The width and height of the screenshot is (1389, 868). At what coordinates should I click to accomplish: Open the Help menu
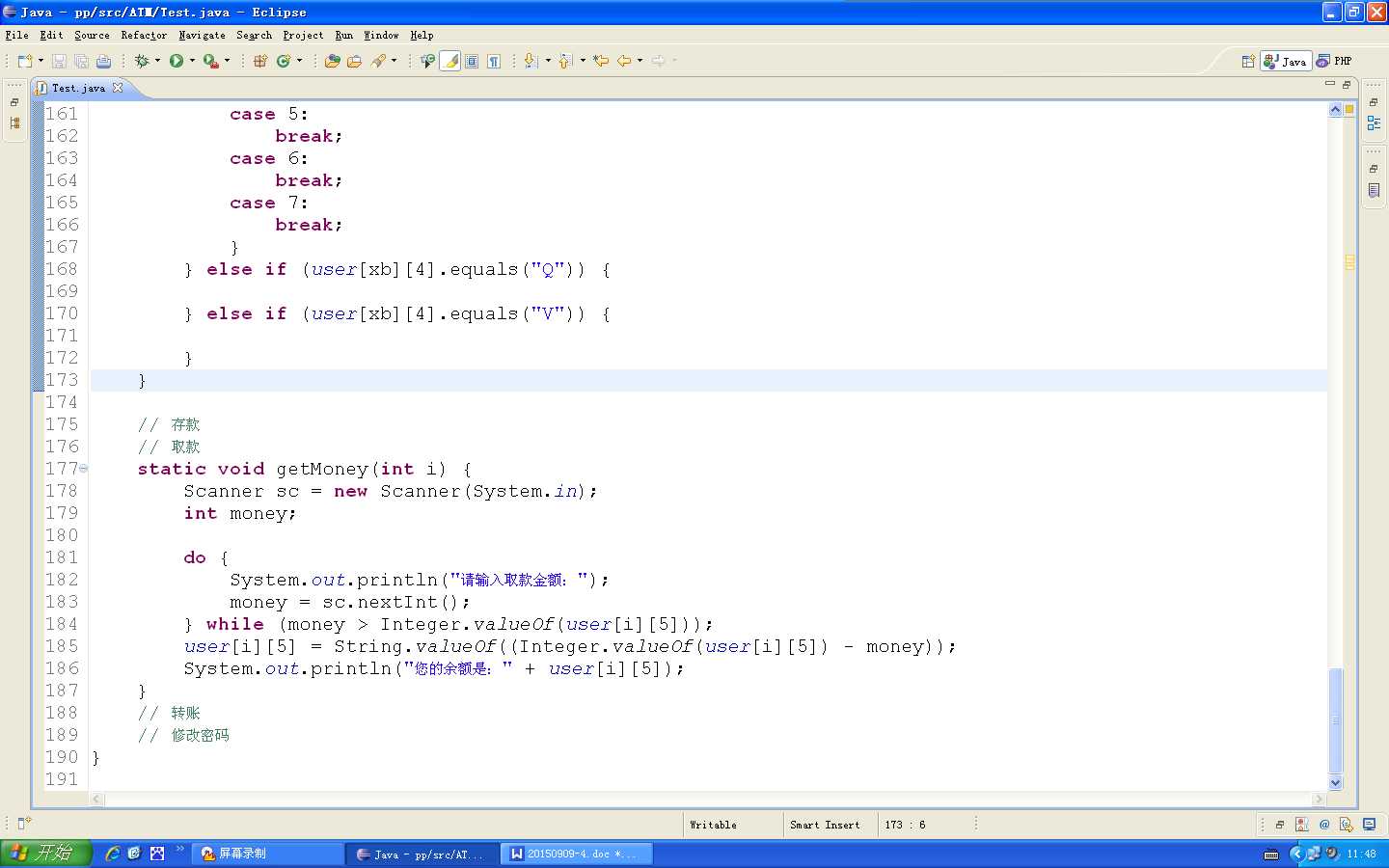pos(422,35)
